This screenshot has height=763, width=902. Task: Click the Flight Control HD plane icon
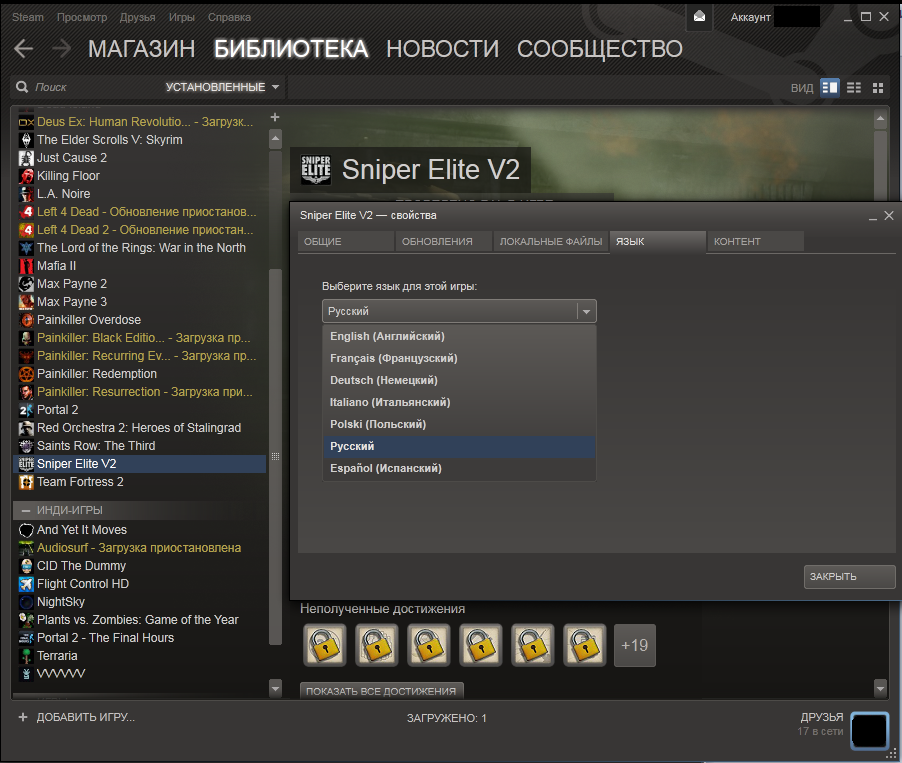pyautogui.click(x=26, y=584)
